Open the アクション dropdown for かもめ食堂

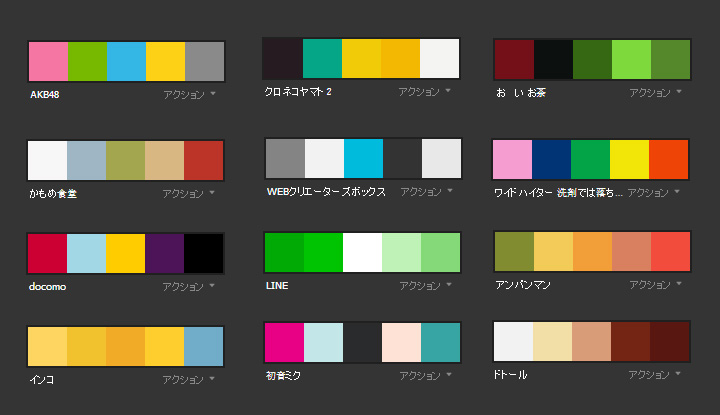tap(188, 194)
